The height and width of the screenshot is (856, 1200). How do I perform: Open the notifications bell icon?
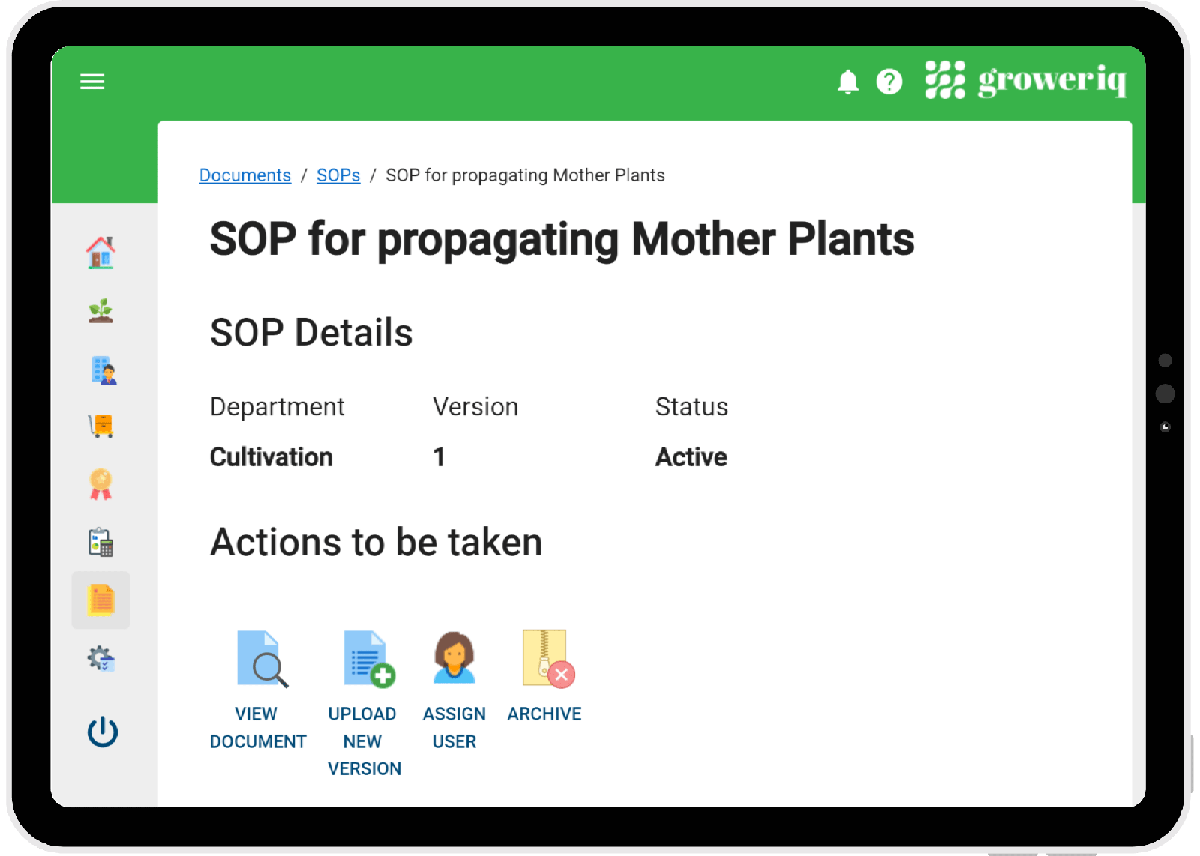click(849, 82)
